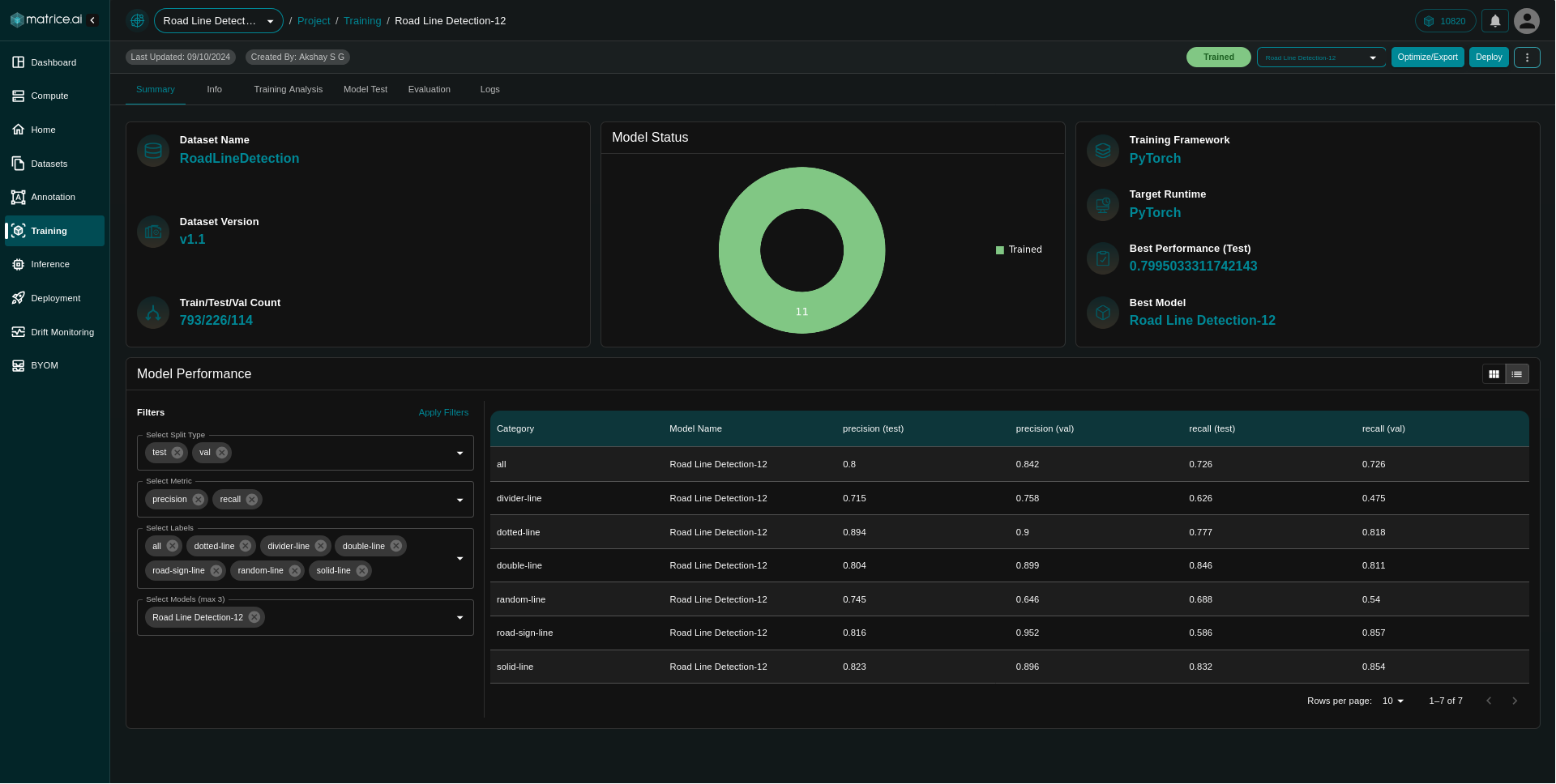
Task: Click the Trained legend color swatch
Action: pos(1000,250)
